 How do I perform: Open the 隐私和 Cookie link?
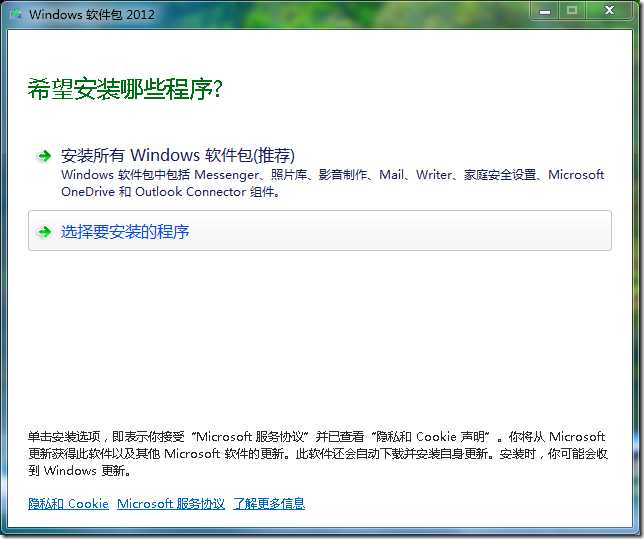[69, 504]
